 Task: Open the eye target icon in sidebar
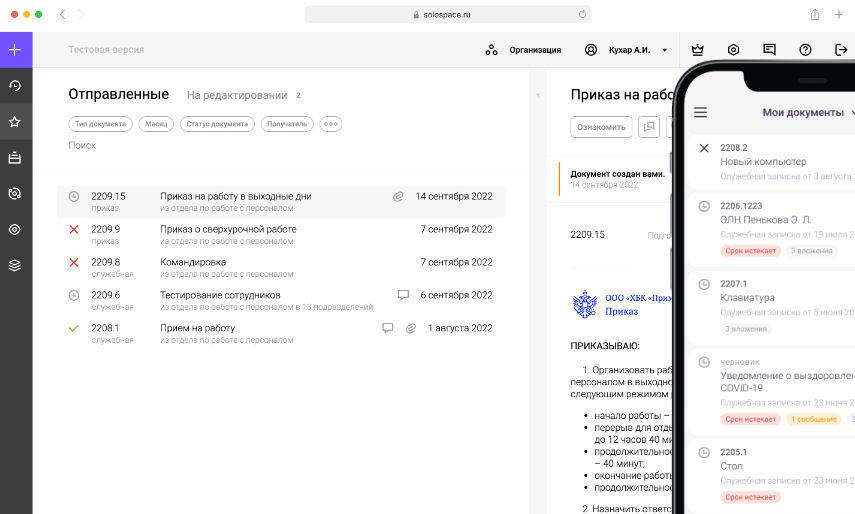point(15,229)
